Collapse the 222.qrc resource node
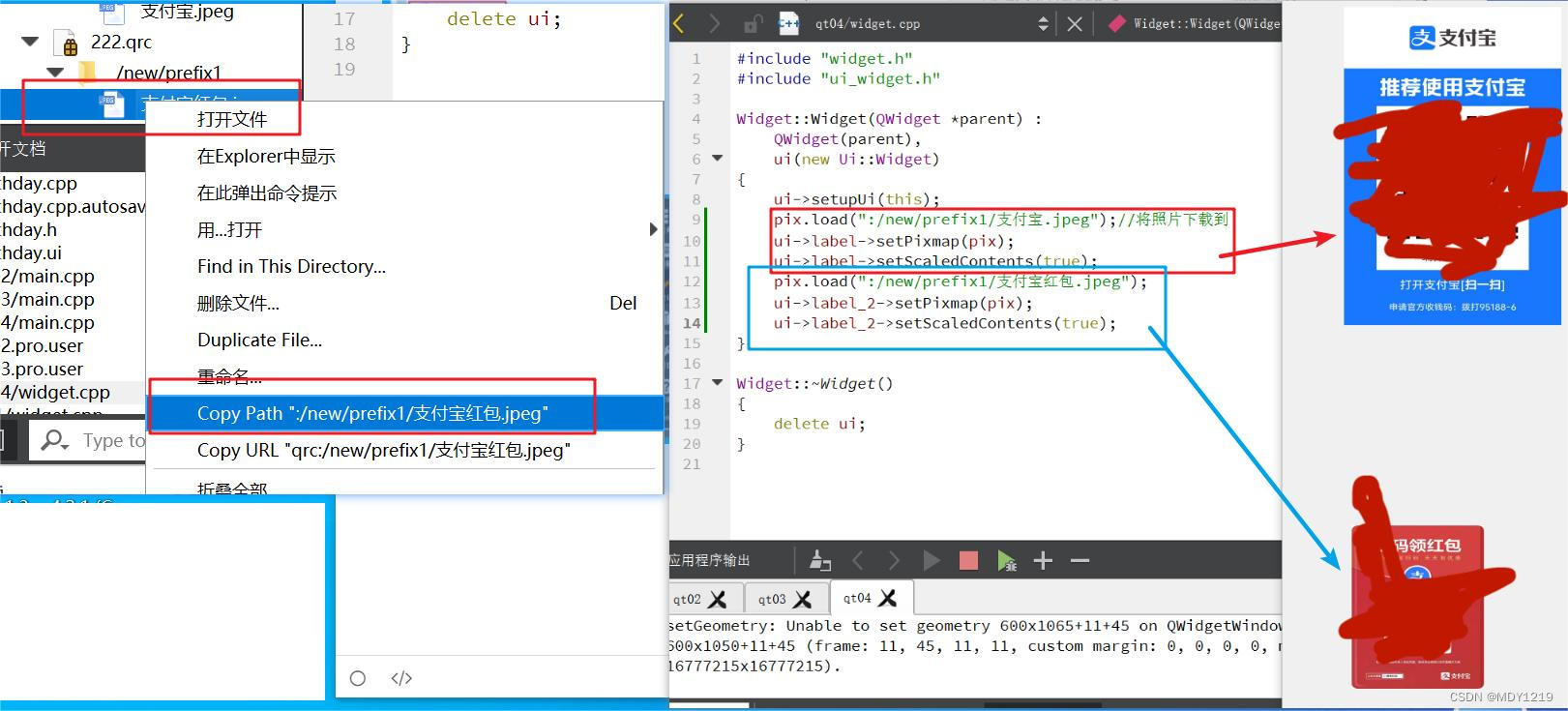Screen dimensions: 1568x711 30,42
